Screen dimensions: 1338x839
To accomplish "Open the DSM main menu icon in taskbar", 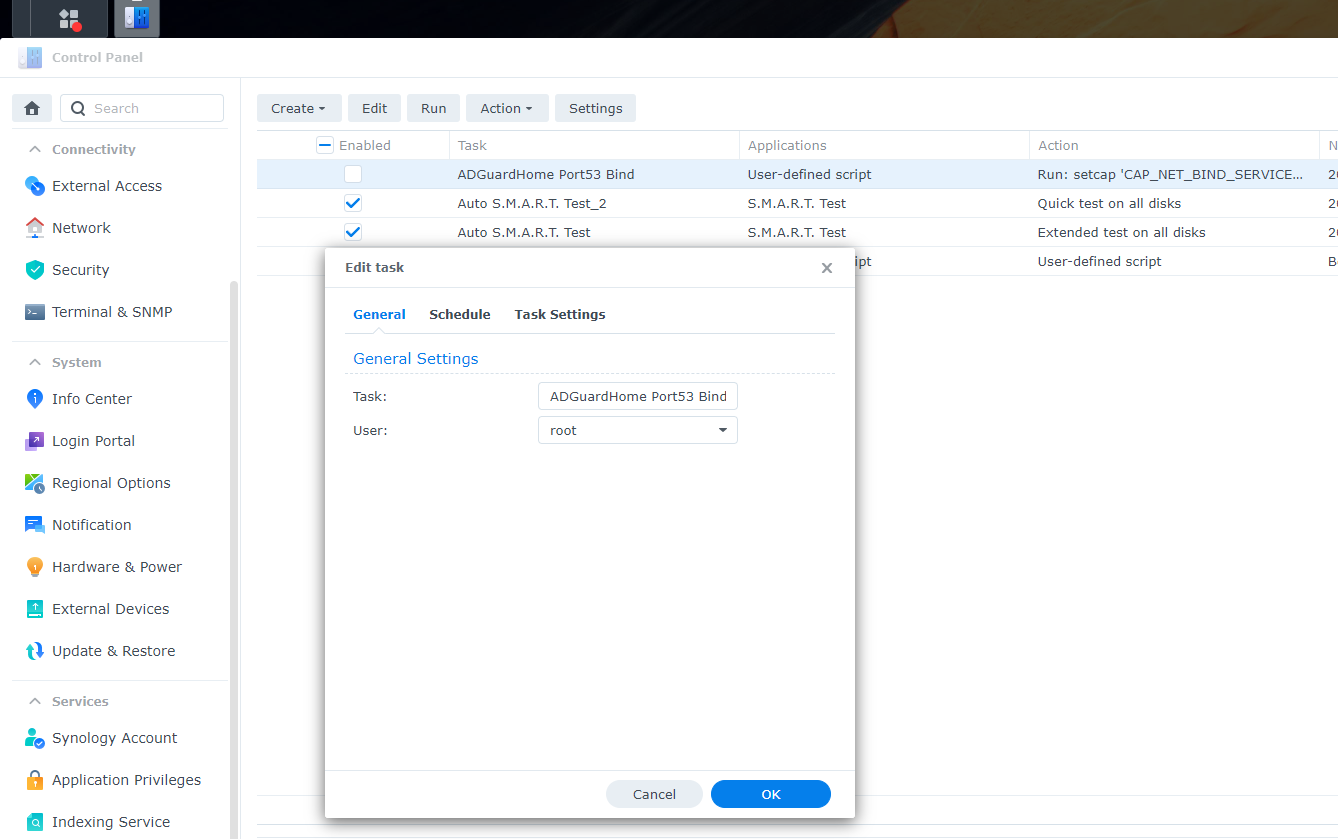I will tap(69, 18).
